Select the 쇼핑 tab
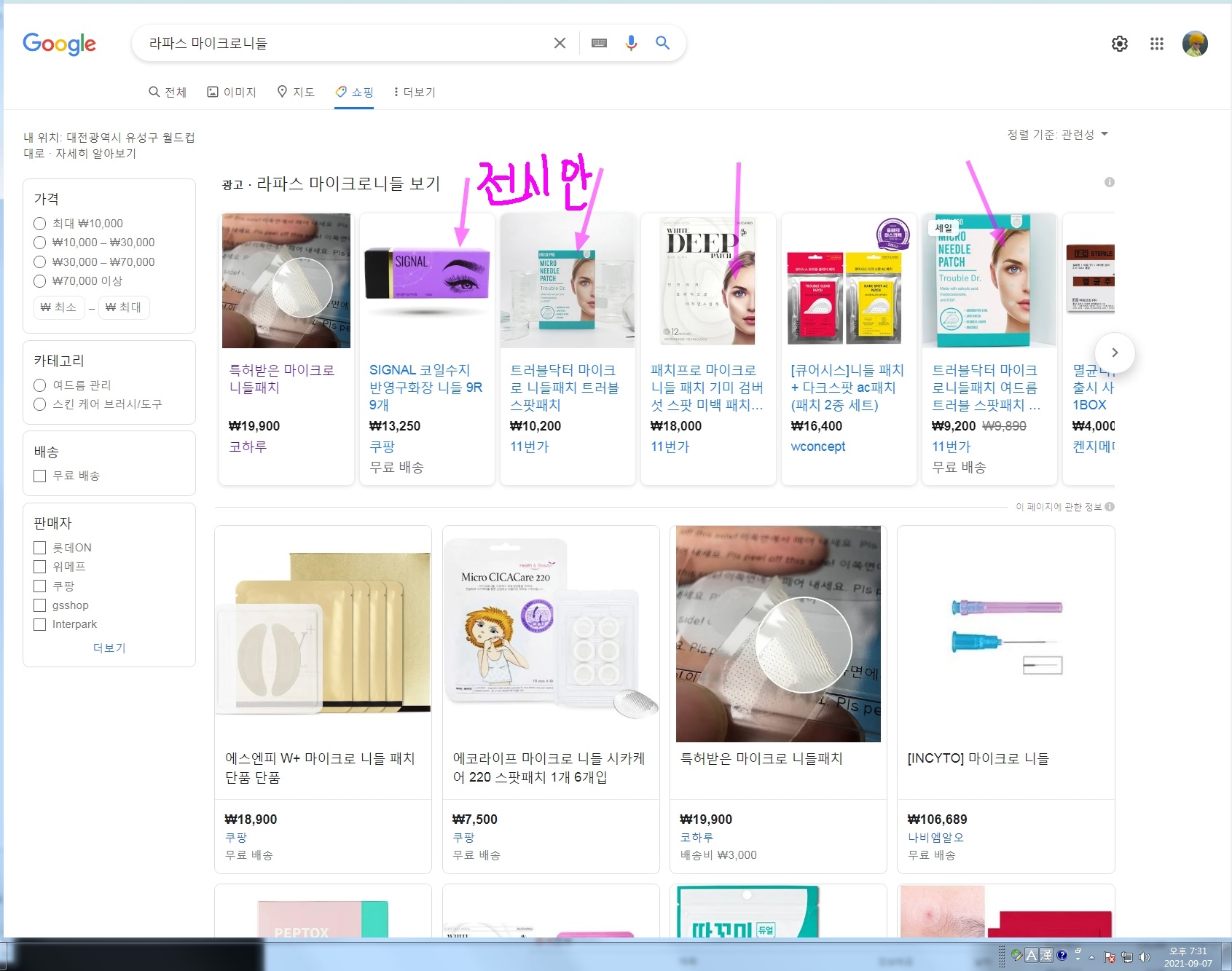Viewport: 1232px width, 971px height. point(354,92)
